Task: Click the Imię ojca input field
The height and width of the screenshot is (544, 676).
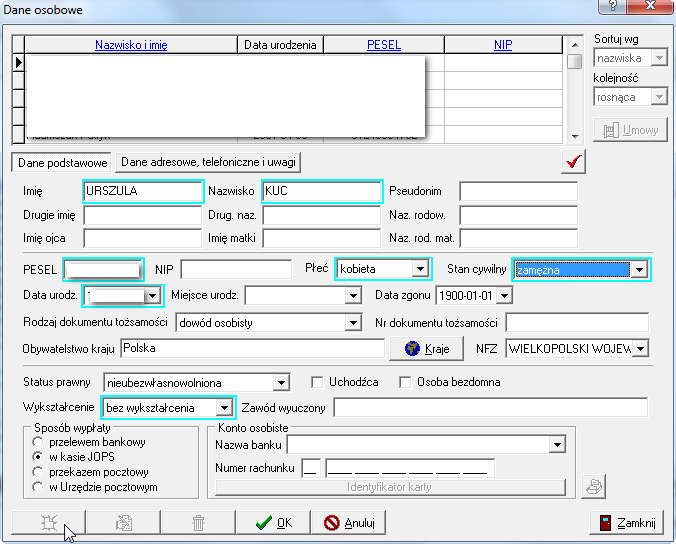Action: tap(143, 238)
